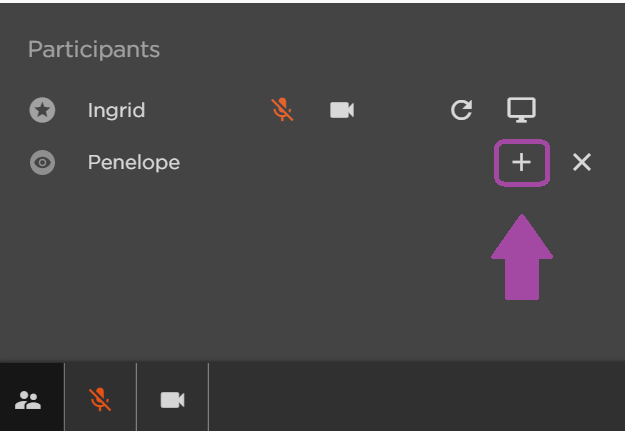Click the star moderator icon beside Ingrid
Viewport: 625px width, 431px height.
click(42, 110)
